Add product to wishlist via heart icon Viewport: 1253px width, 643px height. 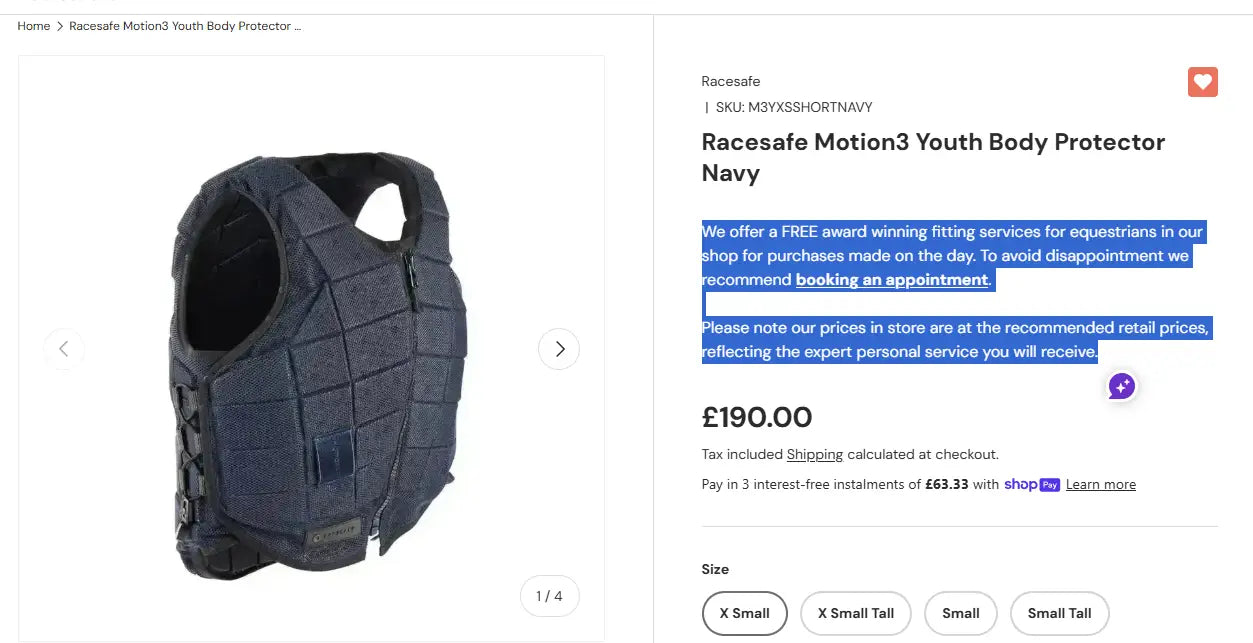coord(1202,81)
